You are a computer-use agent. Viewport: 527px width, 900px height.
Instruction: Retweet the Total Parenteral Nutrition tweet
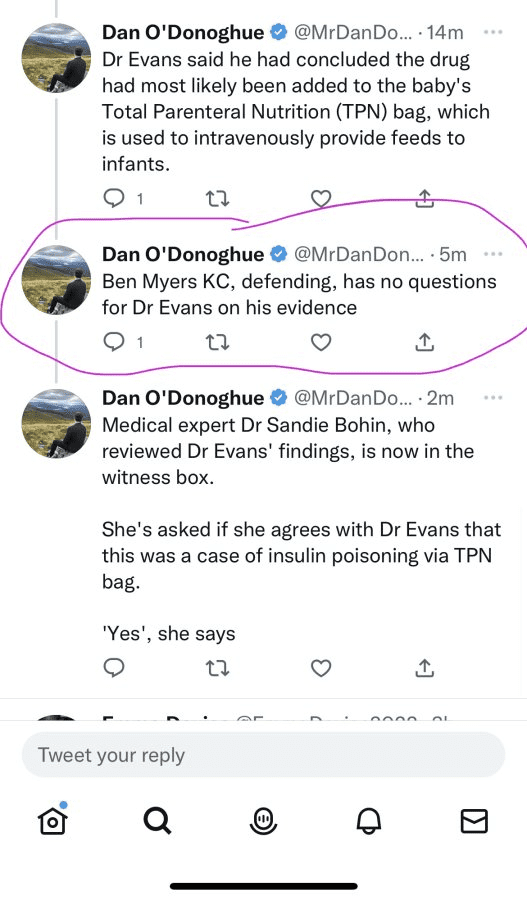tap(217, 199)
